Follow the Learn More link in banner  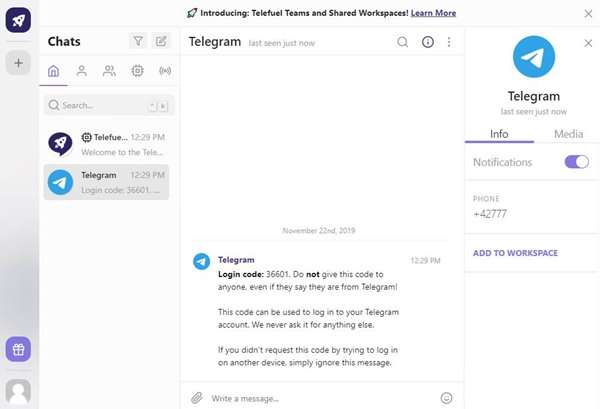tap(433, 13)
